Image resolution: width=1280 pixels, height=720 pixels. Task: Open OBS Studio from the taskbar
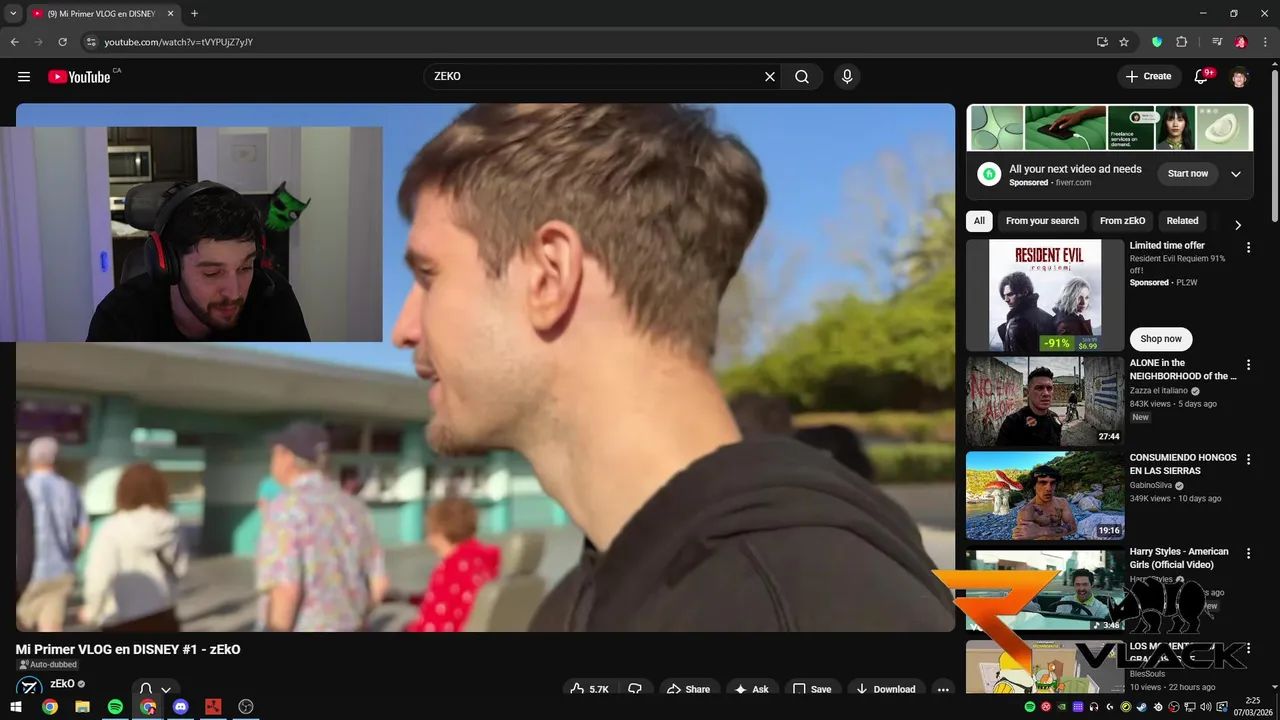pos(246,707)
